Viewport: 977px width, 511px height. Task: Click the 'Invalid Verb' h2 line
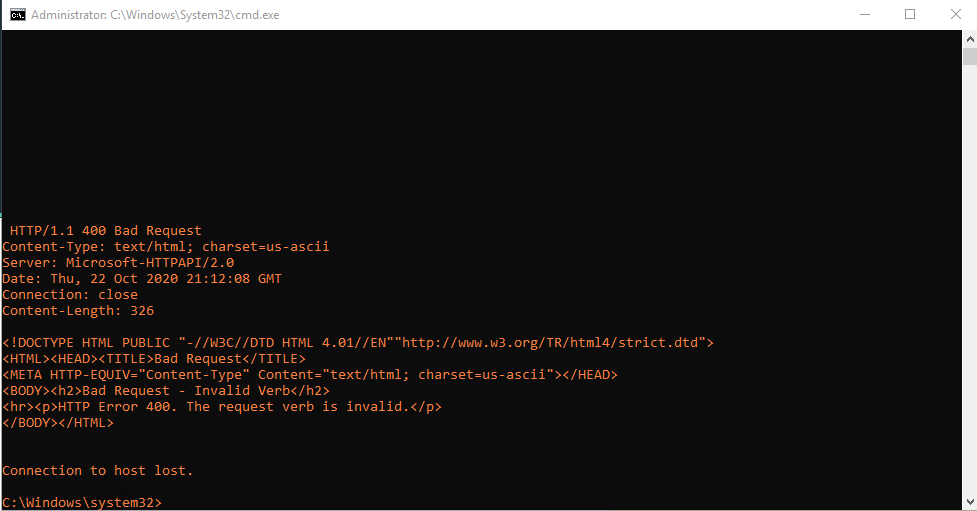click(x=166, y=391)
